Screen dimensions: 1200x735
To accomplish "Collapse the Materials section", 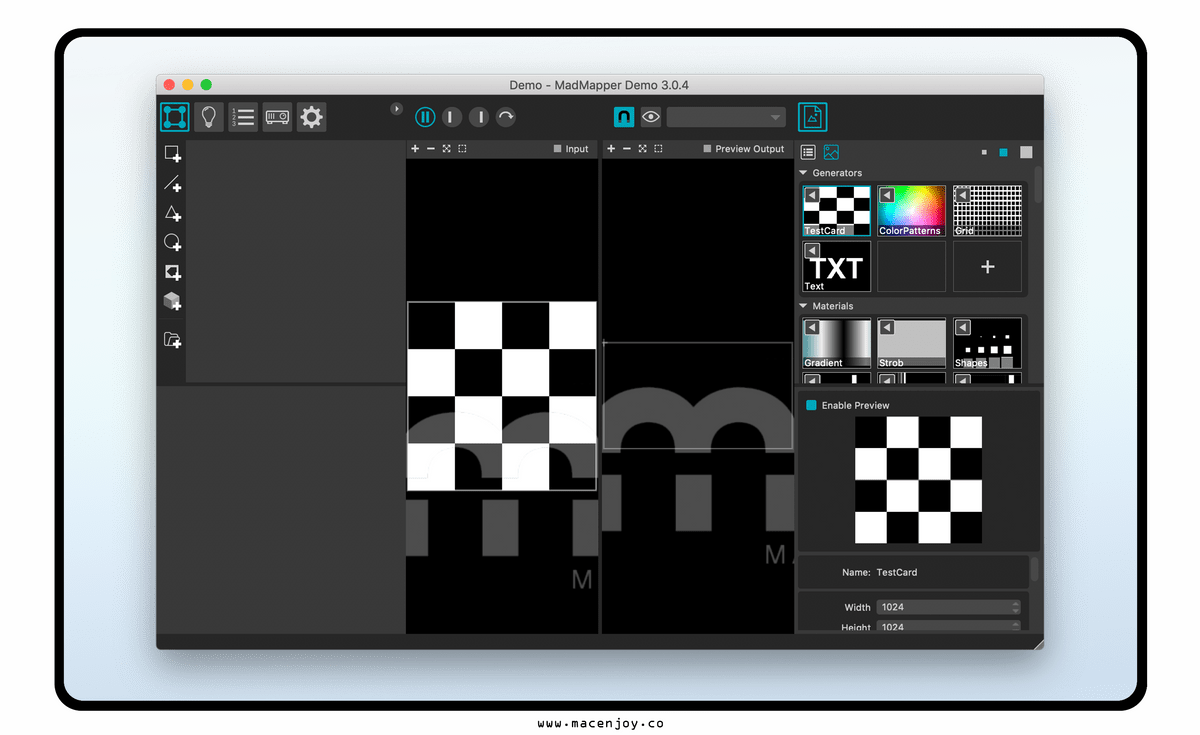I will click(803, 306).
